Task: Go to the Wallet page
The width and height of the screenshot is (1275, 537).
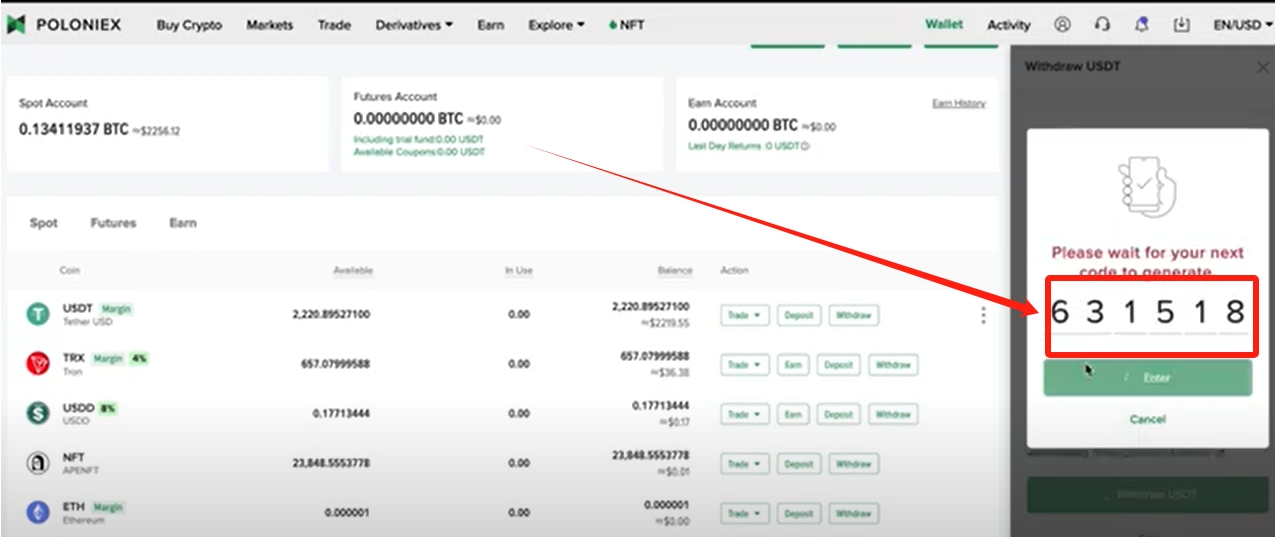Action: coord(944,25)
